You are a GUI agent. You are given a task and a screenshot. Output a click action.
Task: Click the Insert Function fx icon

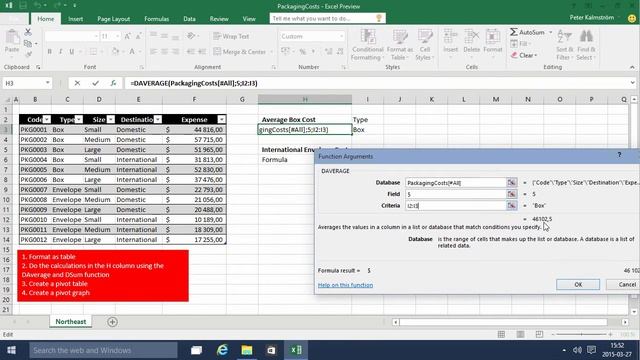click(x=113, y=83)
